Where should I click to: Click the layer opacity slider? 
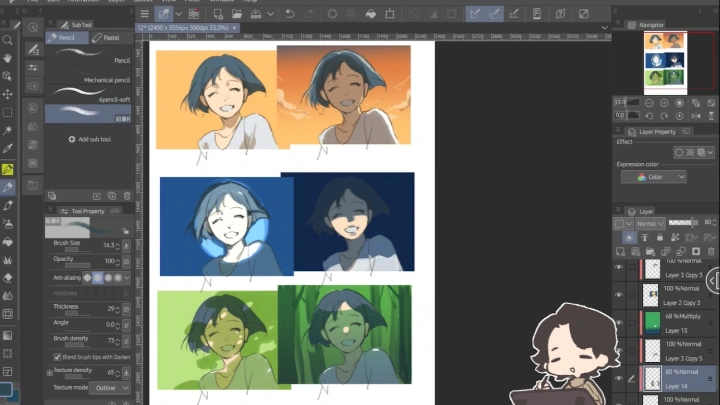[x=683, y=223]
